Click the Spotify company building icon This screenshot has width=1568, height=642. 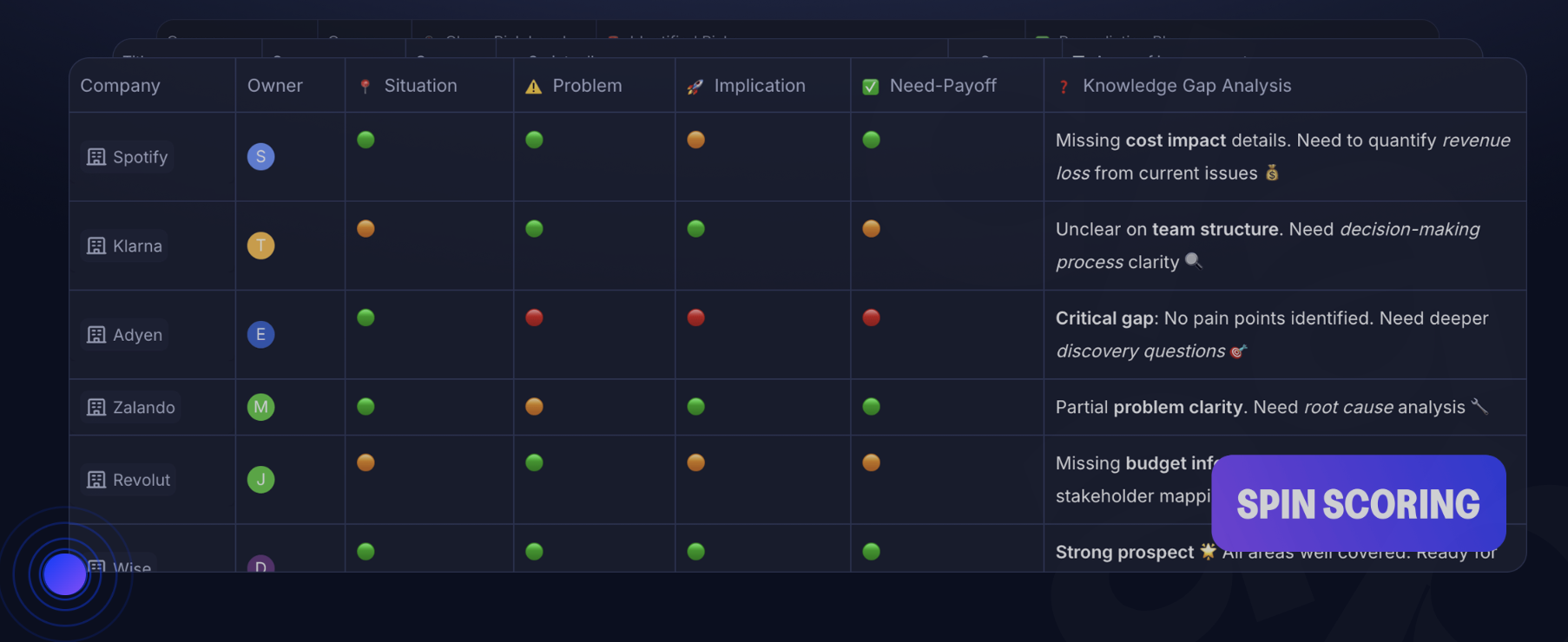click(96, 157)
